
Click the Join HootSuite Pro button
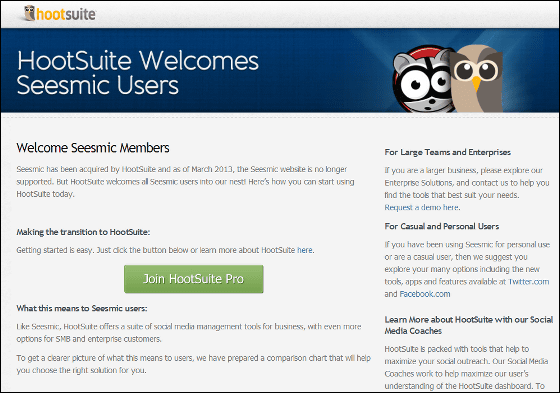tap(194, 279)
